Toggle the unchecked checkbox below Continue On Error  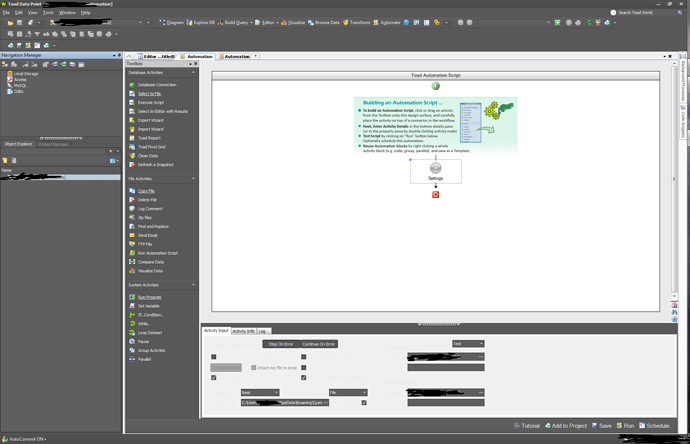304,357
